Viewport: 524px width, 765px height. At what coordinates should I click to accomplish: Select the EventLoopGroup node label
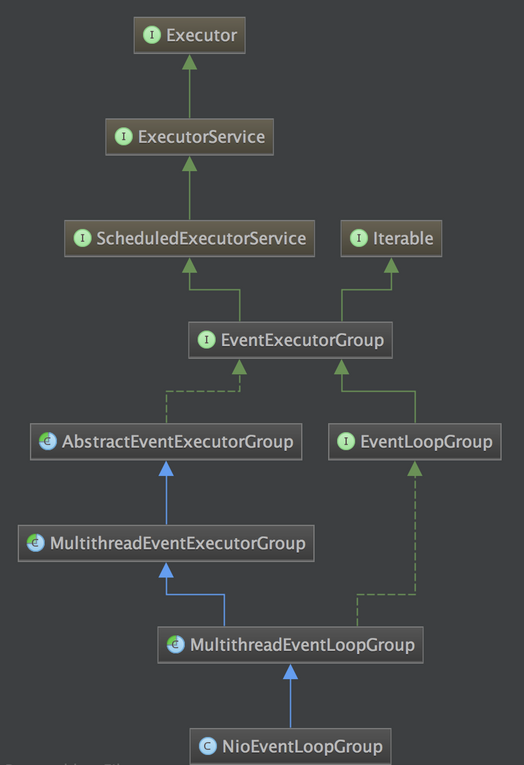[x=426, y=442]
